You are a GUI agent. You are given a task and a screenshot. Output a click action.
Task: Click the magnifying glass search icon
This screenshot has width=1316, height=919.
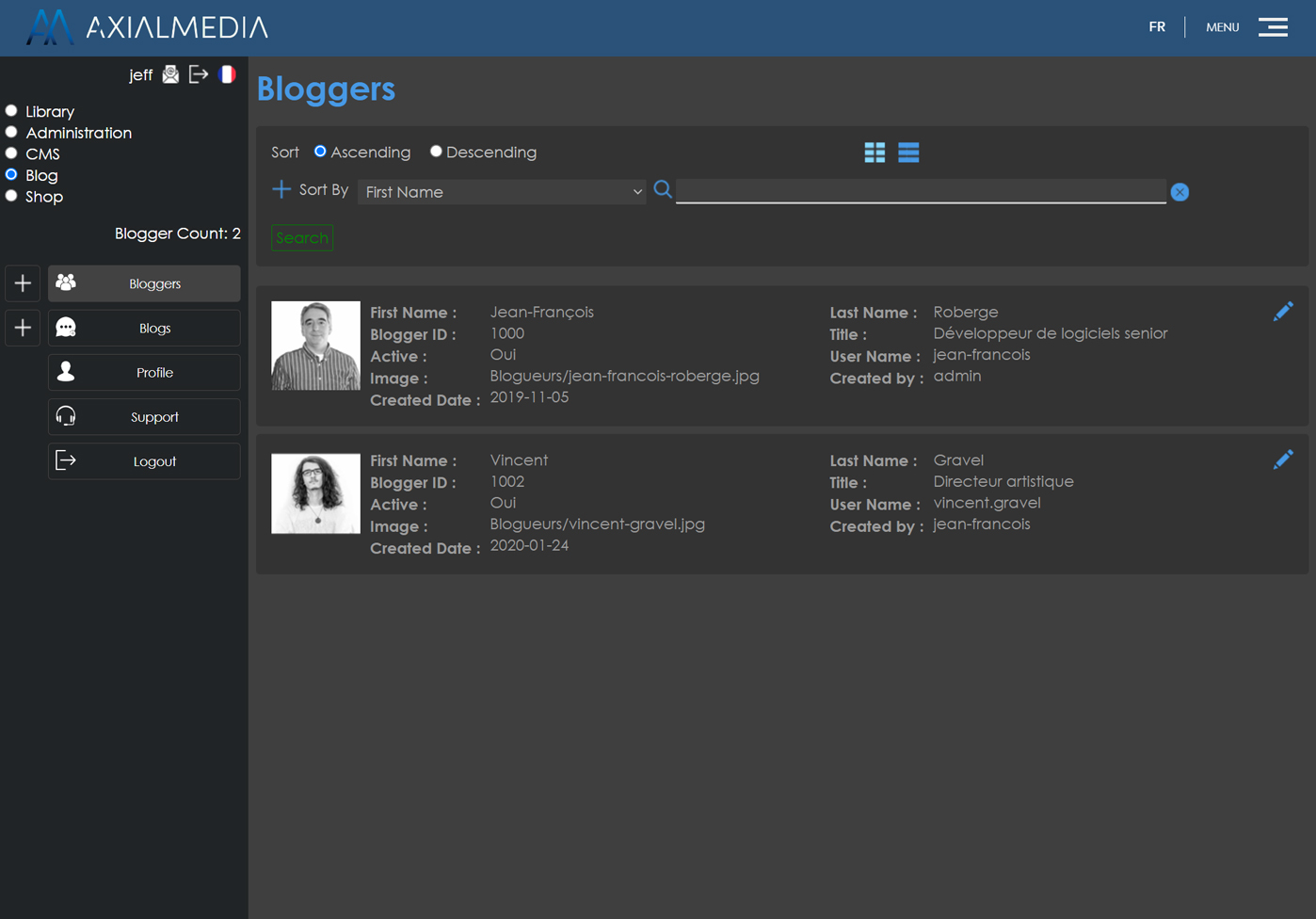click(x=663, y=190)
